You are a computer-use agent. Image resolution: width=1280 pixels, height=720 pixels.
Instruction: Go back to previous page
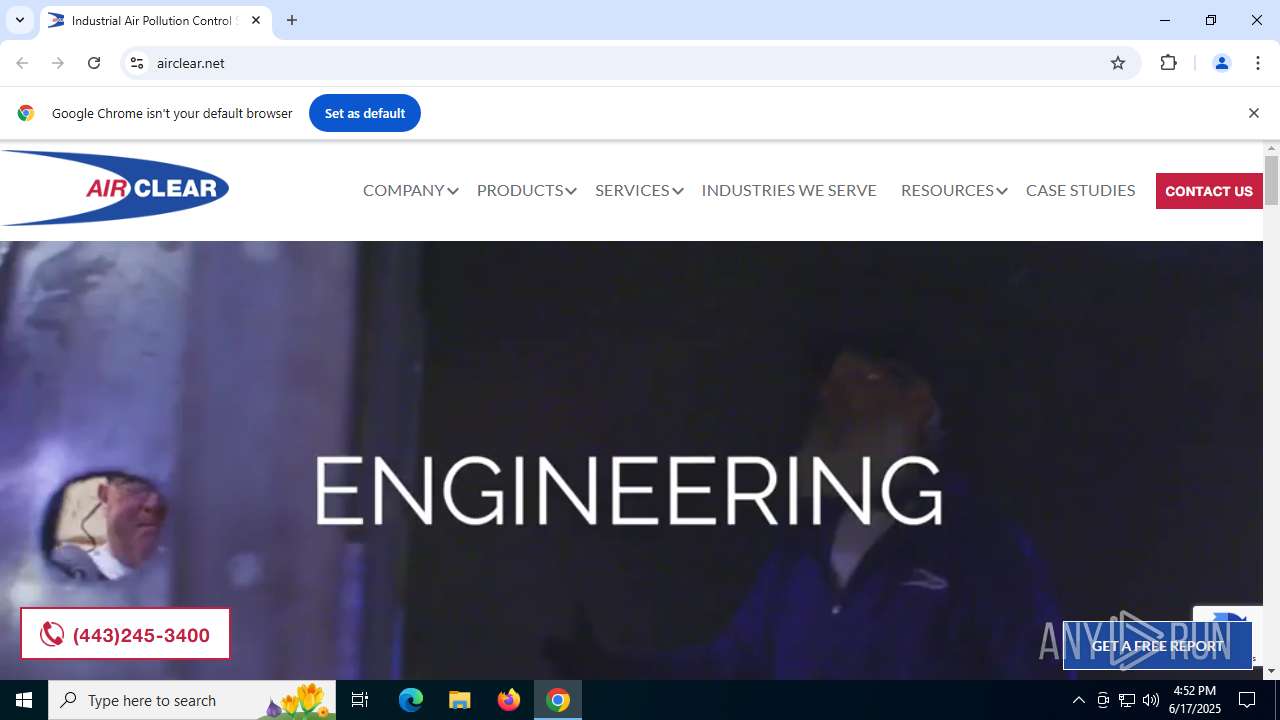22,63
